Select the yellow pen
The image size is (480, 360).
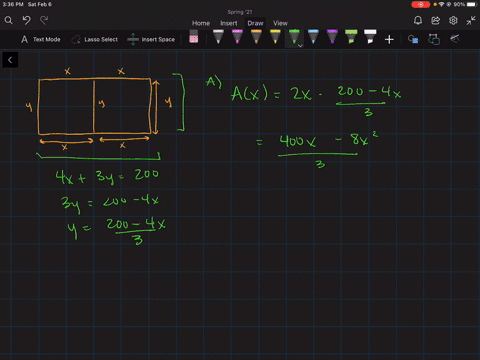[275, 37]
